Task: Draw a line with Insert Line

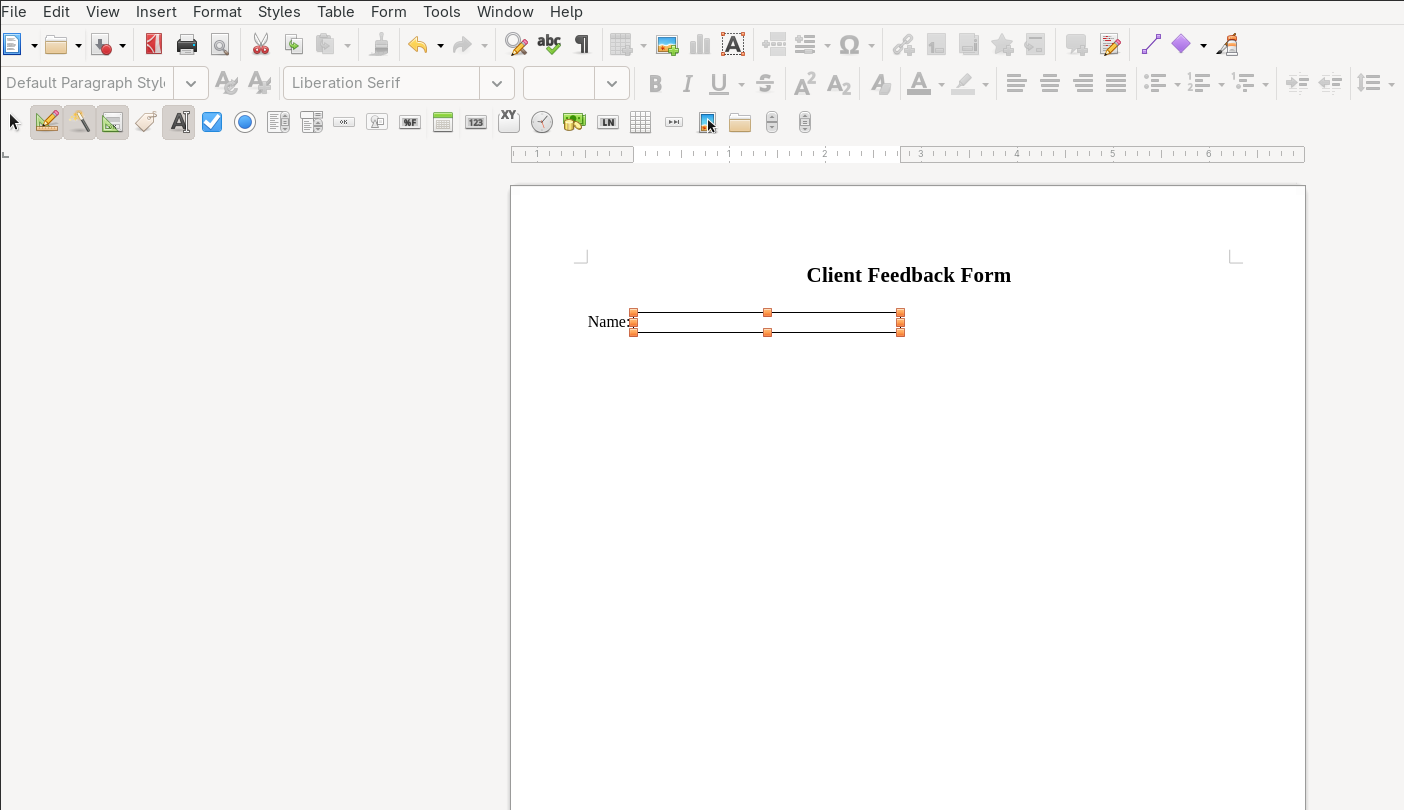Action: 1151,44
